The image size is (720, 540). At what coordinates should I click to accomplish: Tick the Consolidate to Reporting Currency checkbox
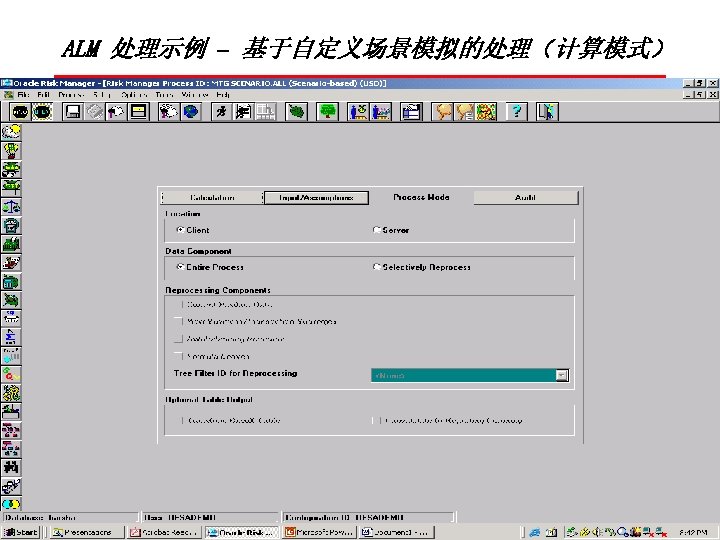point(377,420)
